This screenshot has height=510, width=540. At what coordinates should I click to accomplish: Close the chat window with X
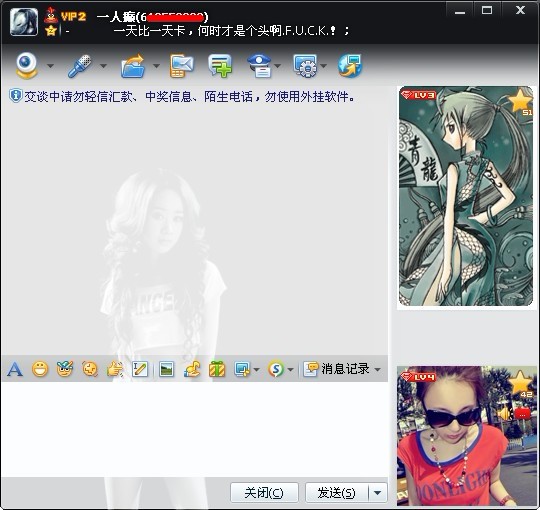pos(520,10)
